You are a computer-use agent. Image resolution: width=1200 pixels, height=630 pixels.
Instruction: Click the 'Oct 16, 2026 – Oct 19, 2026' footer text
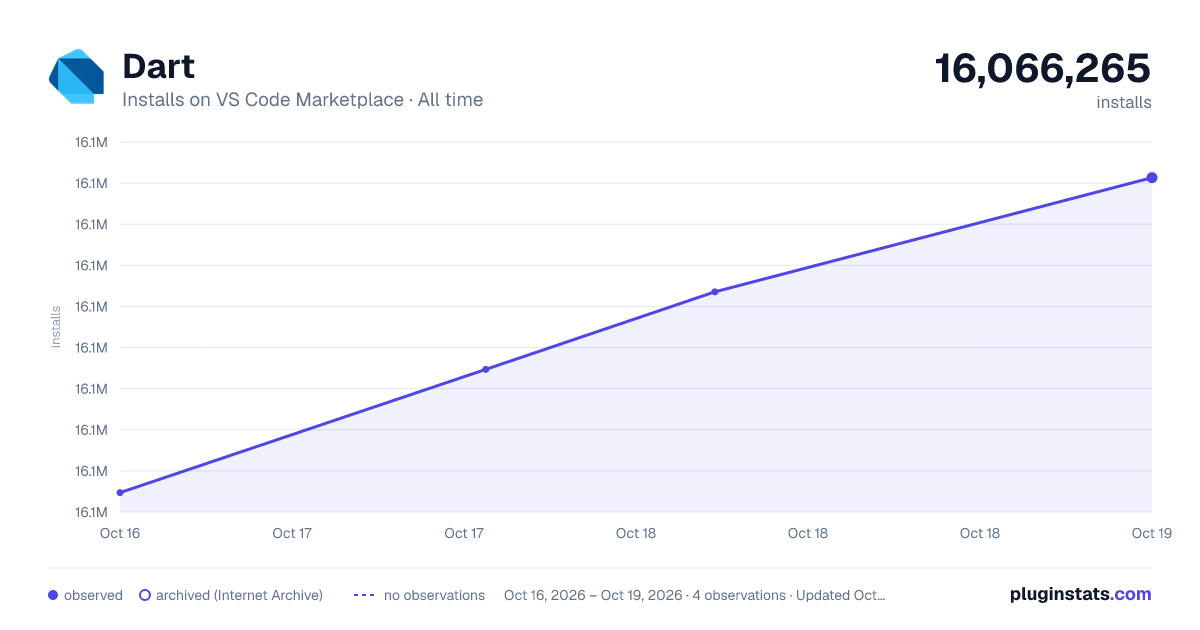point(594,595)
